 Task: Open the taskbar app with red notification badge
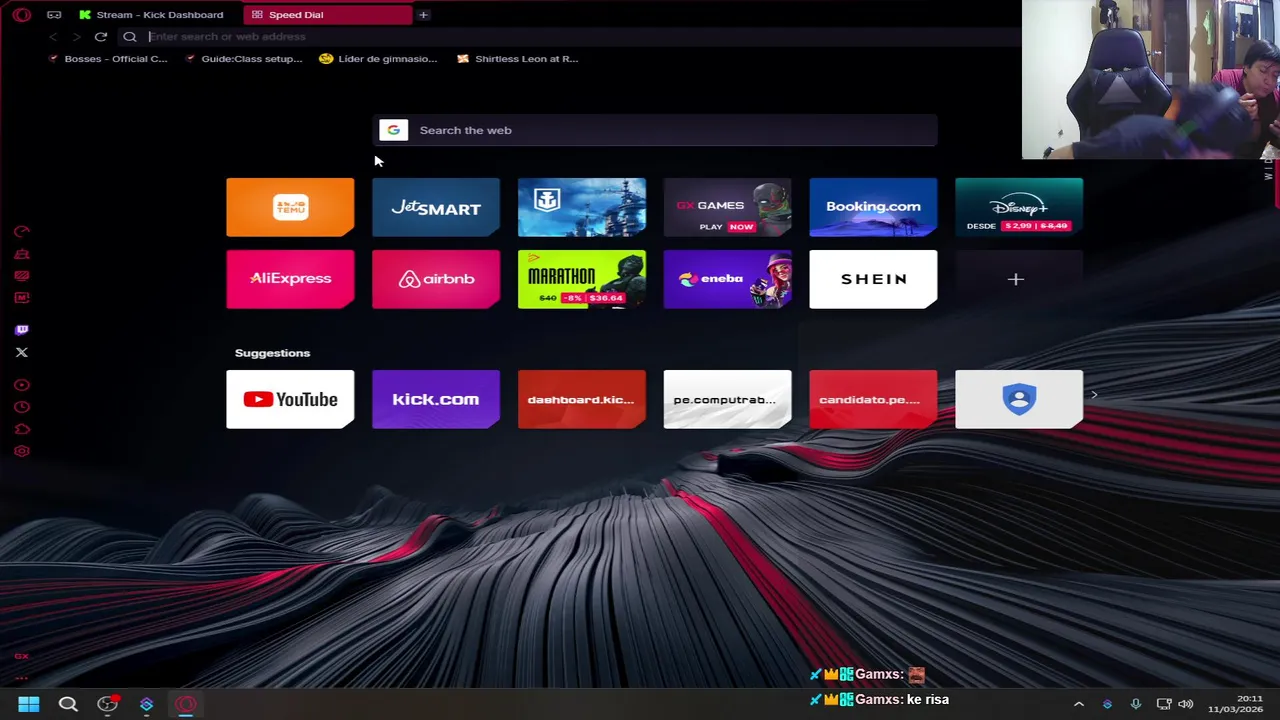tap(108, 704)
